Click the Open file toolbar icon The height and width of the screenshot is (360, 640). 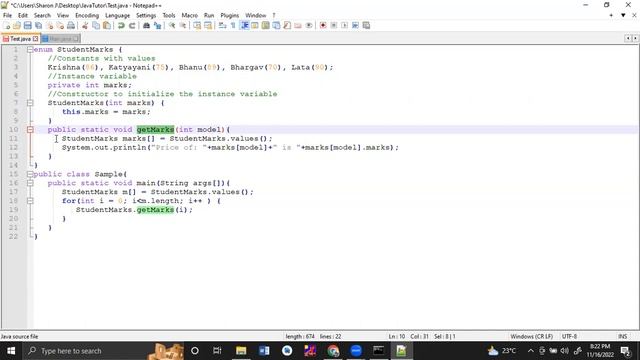point(17,26)
